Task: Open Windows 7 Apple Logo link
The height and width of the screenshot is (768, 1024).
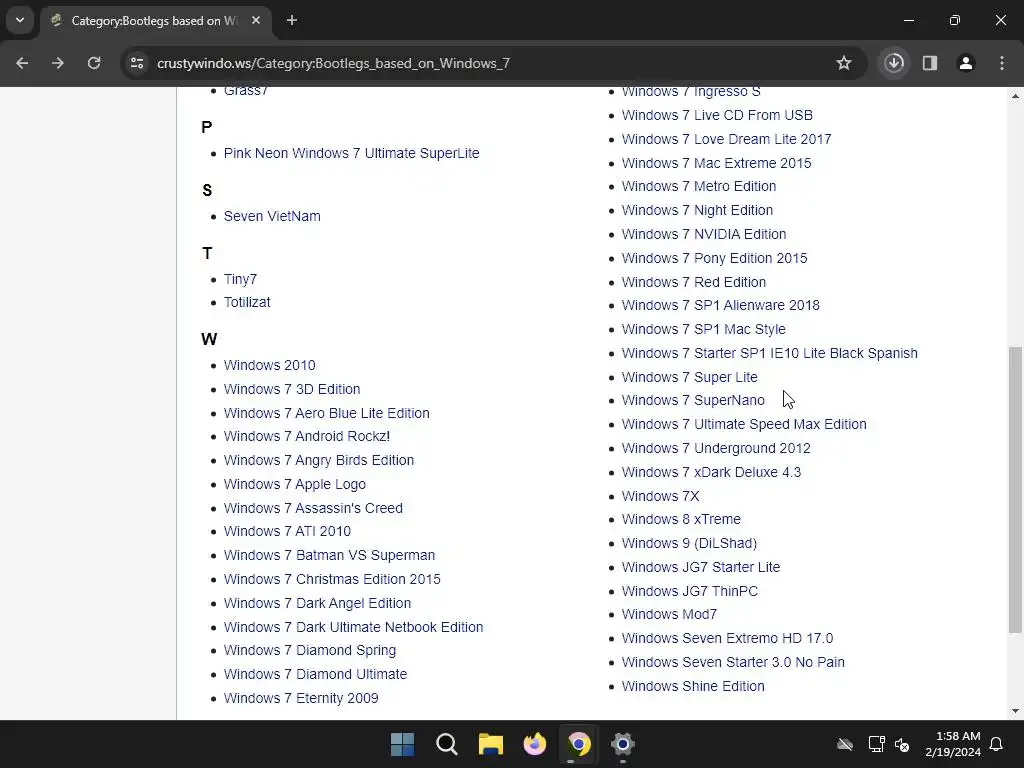Action: tap(295, 485)
